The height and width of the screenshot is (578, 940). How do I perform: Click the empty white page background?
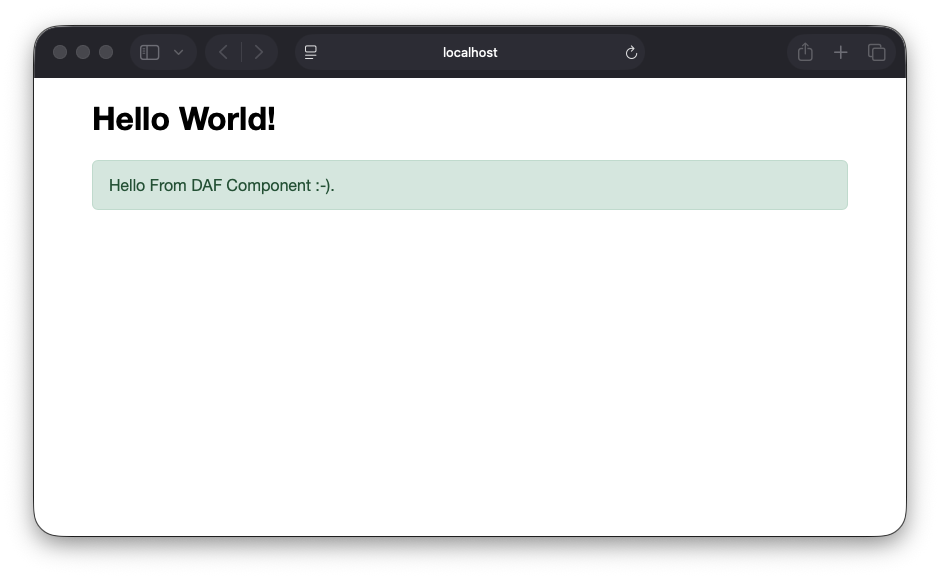point(470,380)
